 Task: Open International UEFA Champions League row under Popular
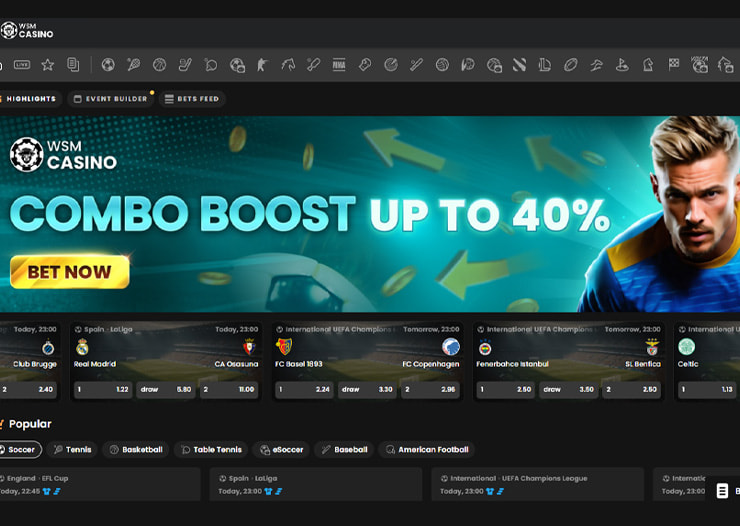coord(538,484)
